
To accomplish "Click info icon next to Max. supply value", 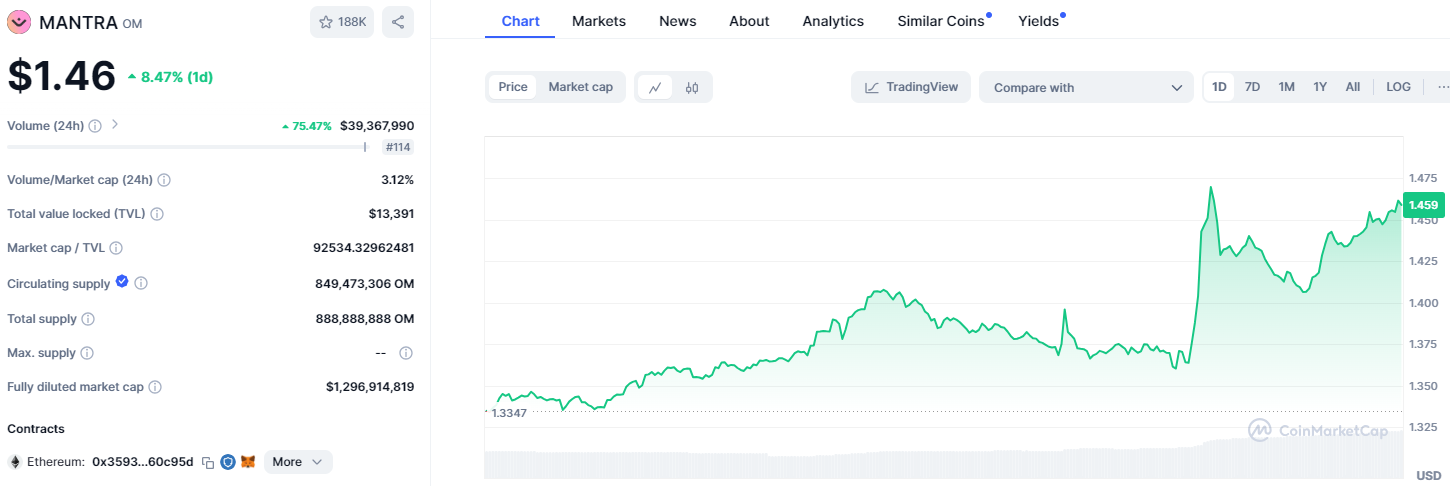I will pos(406,353).
